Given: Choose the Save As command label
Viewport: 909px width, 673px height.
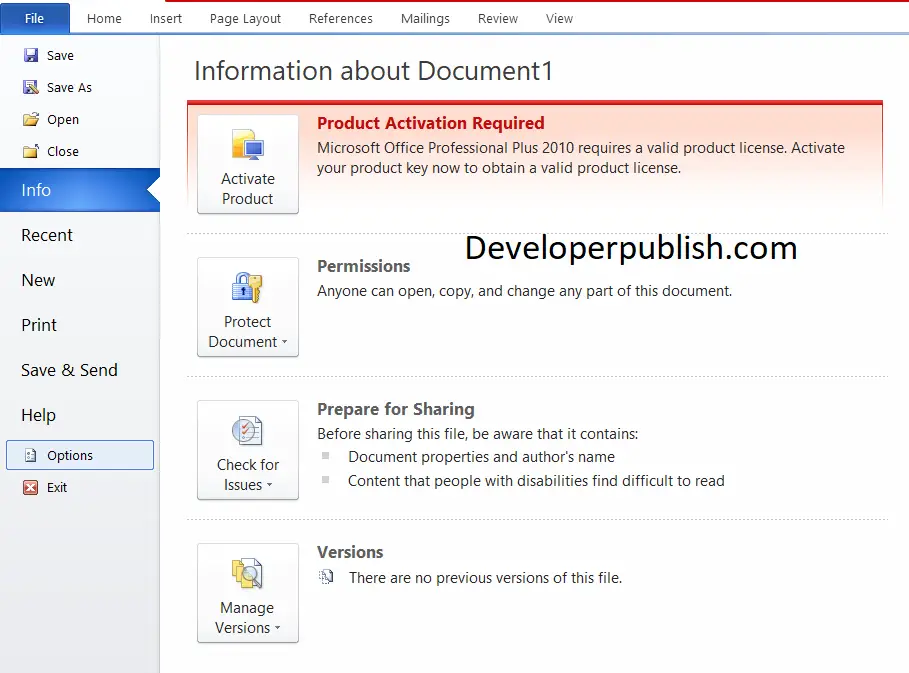Looking at the screenshot, I should coord(70,88).
